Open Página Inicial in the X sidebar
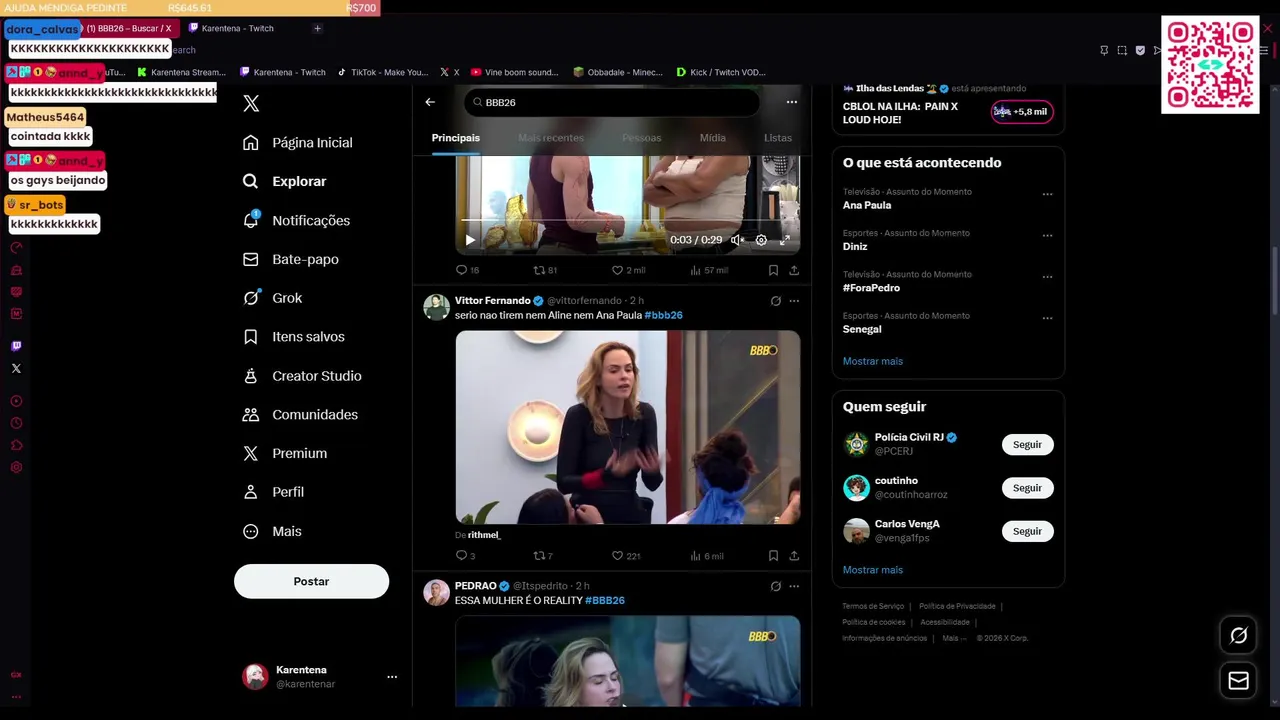This screenshot has height=720, width=1280. (x=298, y=143)
